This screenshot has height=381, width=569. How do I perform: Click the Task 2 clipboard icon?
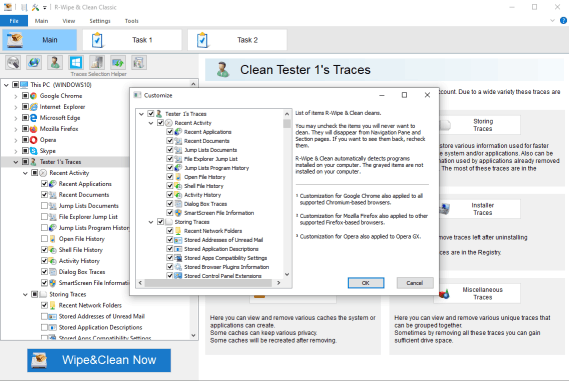pyautogui.click(x=202, y=40)
